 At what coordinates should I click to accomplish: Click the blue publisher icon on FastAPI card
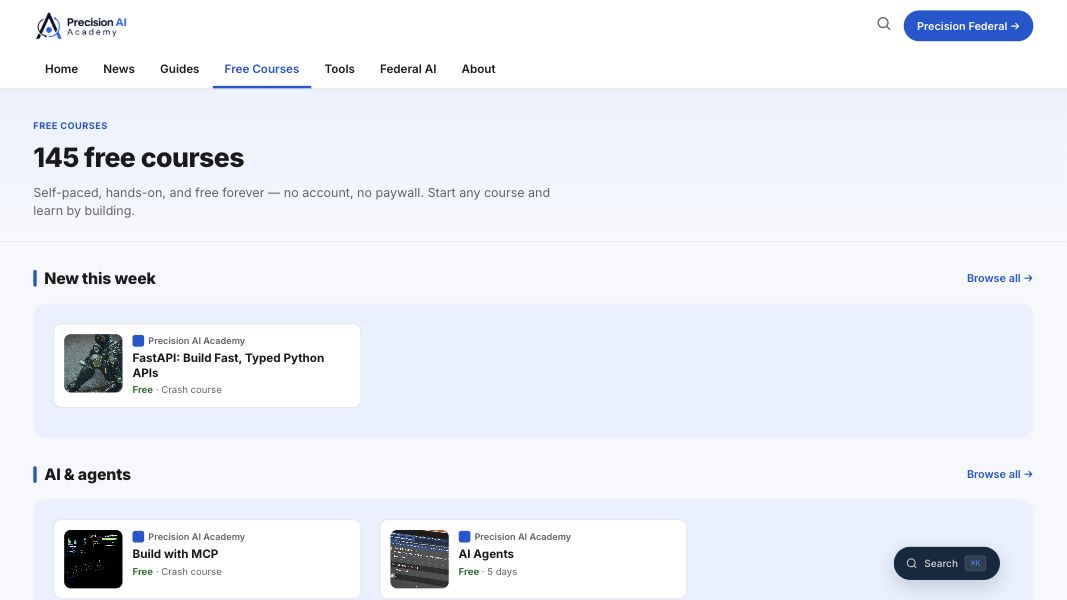[138, 341]
